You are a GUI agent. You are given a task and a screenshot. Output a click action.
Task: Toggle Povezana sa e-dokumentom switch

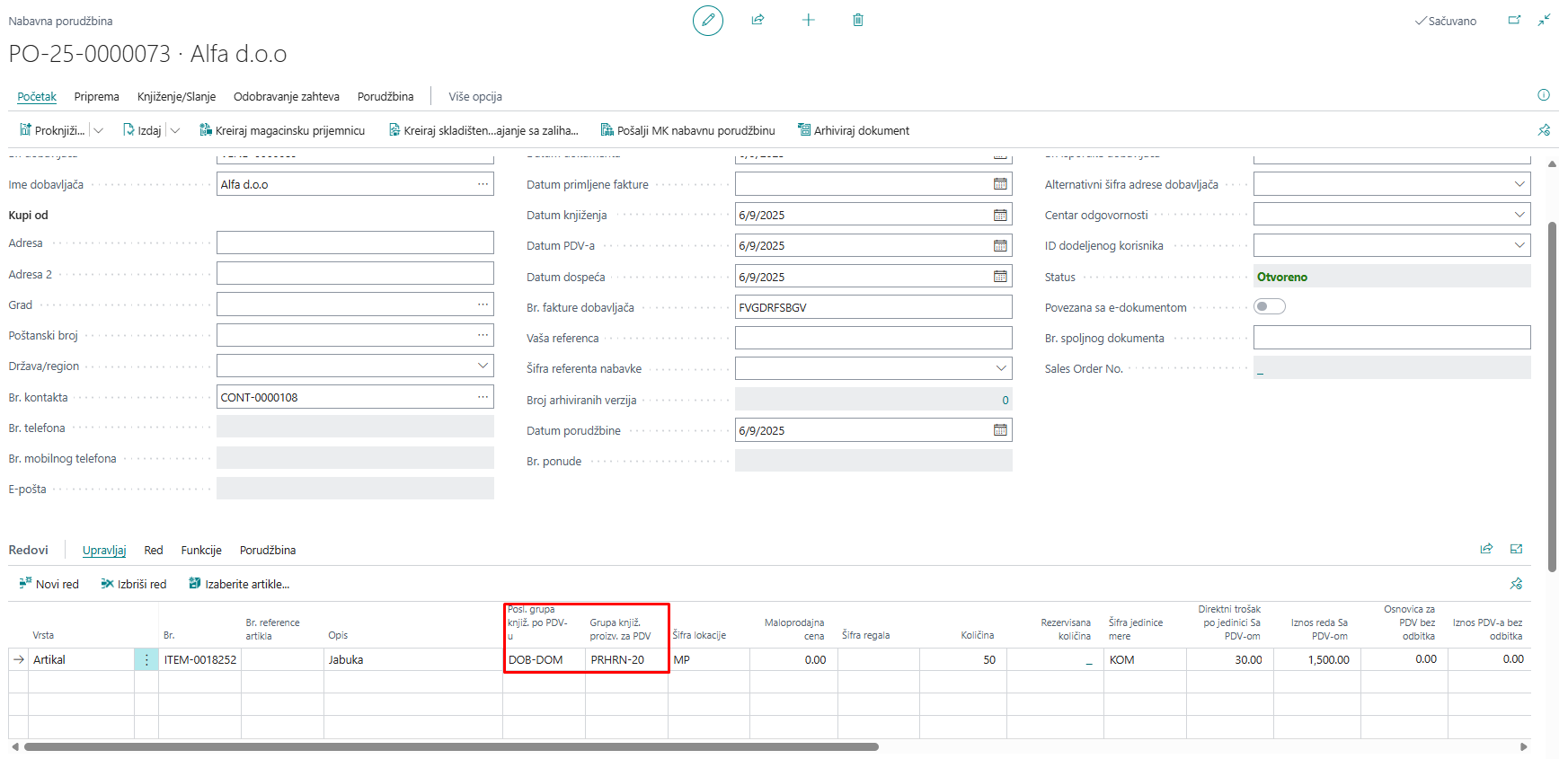(x=1269, y=307)
